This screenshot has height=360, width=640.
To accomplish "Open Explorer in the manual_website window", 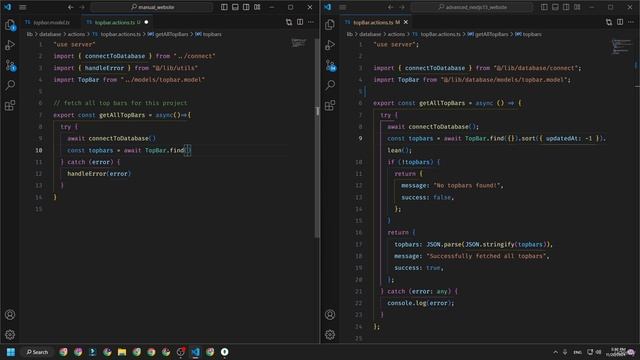I will point(10,25).
